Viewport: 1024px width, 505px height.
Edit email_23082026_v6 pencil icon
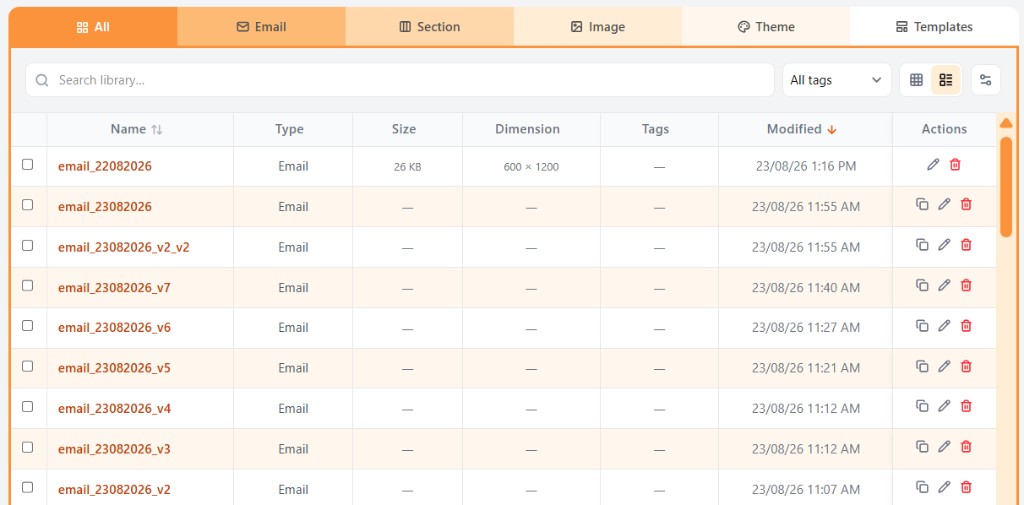[x=944, y=325]
